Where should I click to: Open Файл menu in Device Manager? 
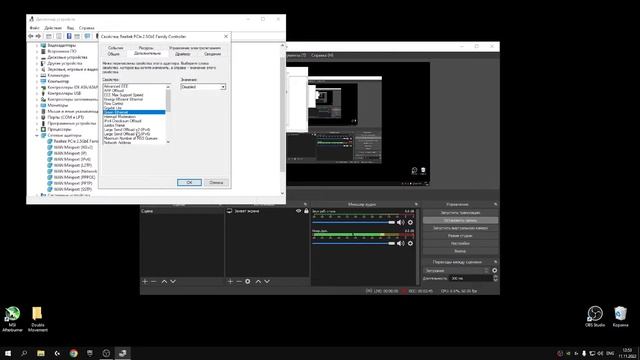point(34,28)
